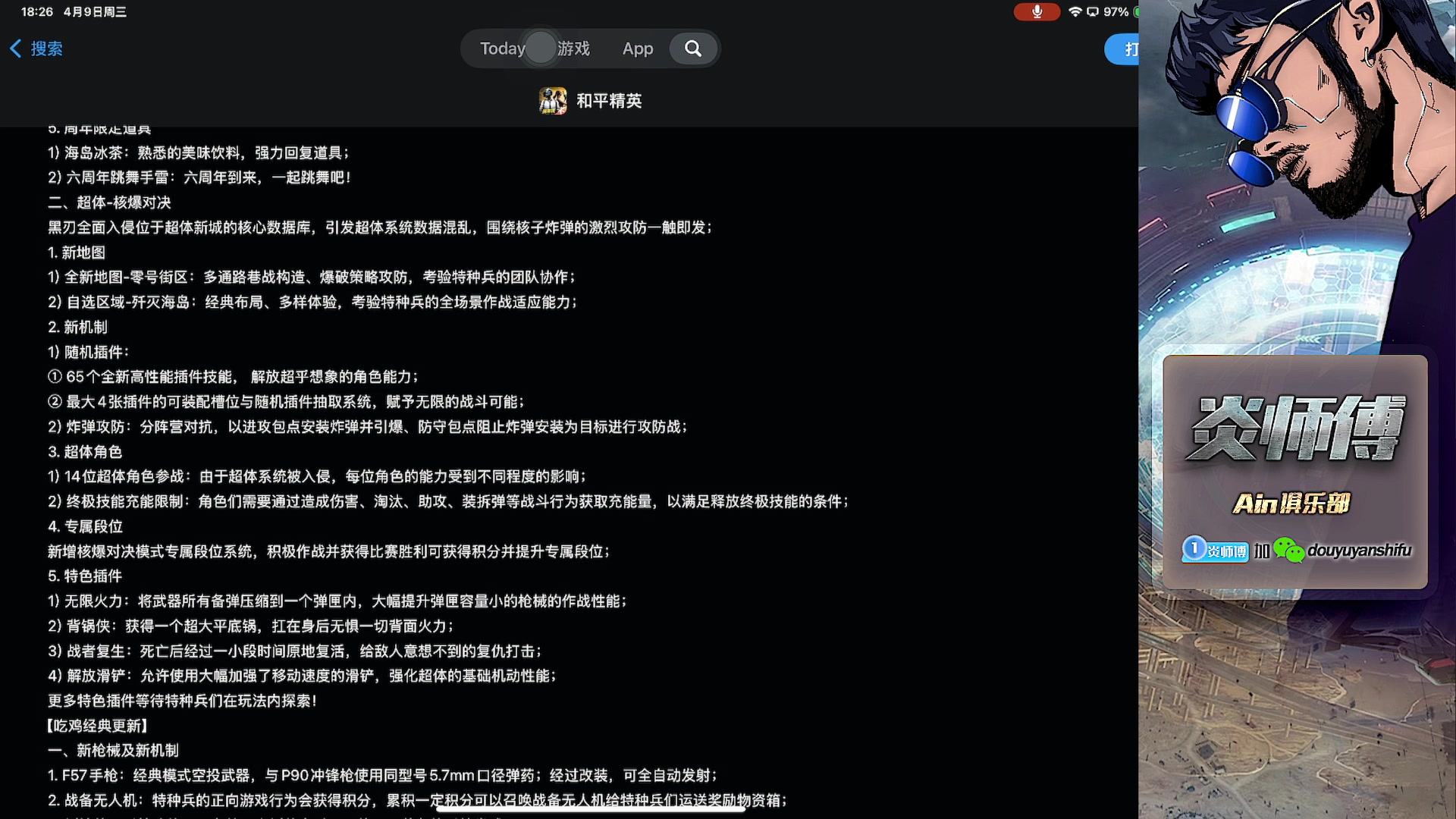Go back to 搜索 with the chevron

(x=36, y=49)
